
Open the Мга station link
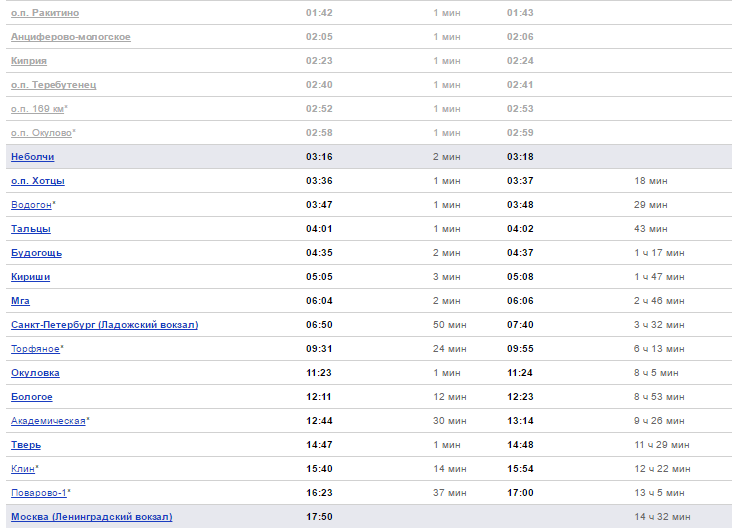tap(21, 301)
